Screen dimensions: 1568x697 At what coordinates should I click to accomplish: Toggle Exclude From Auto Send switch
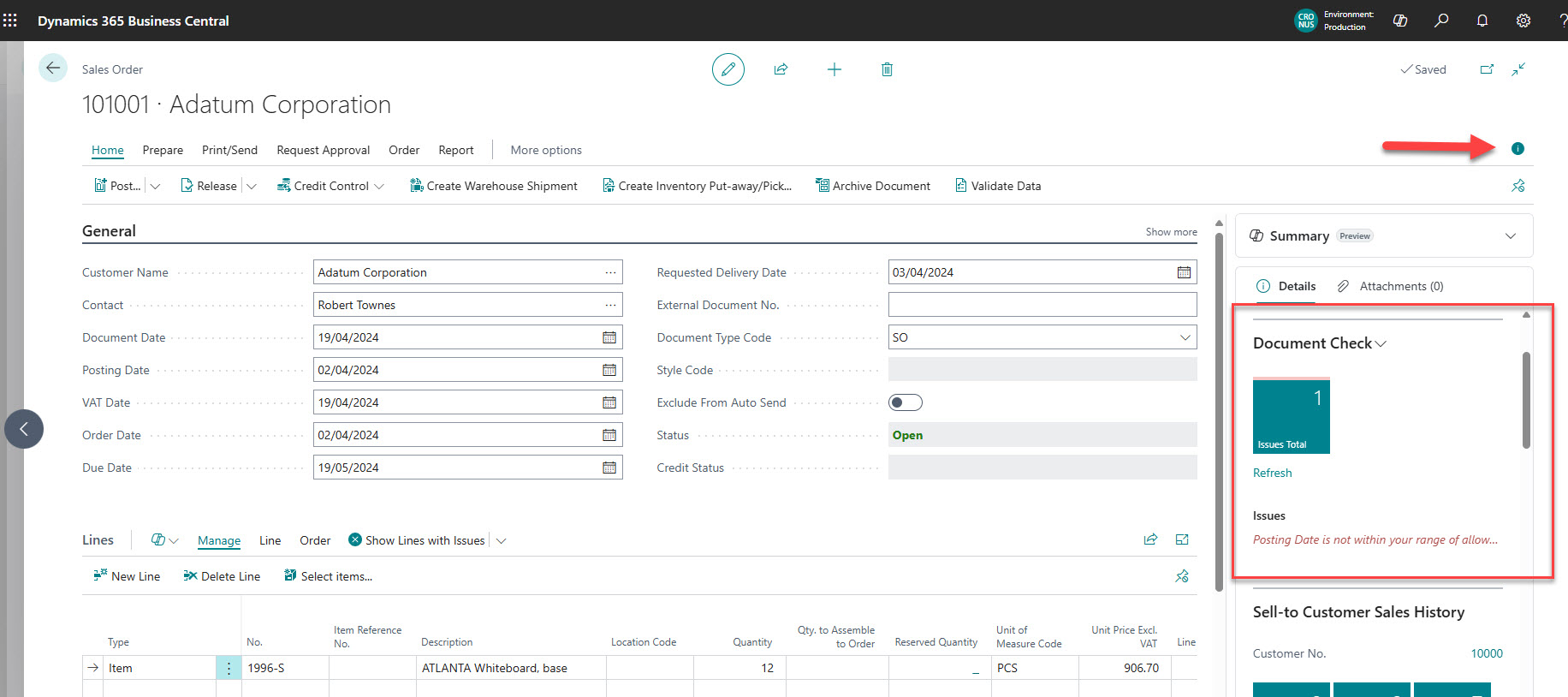[906, 402]
